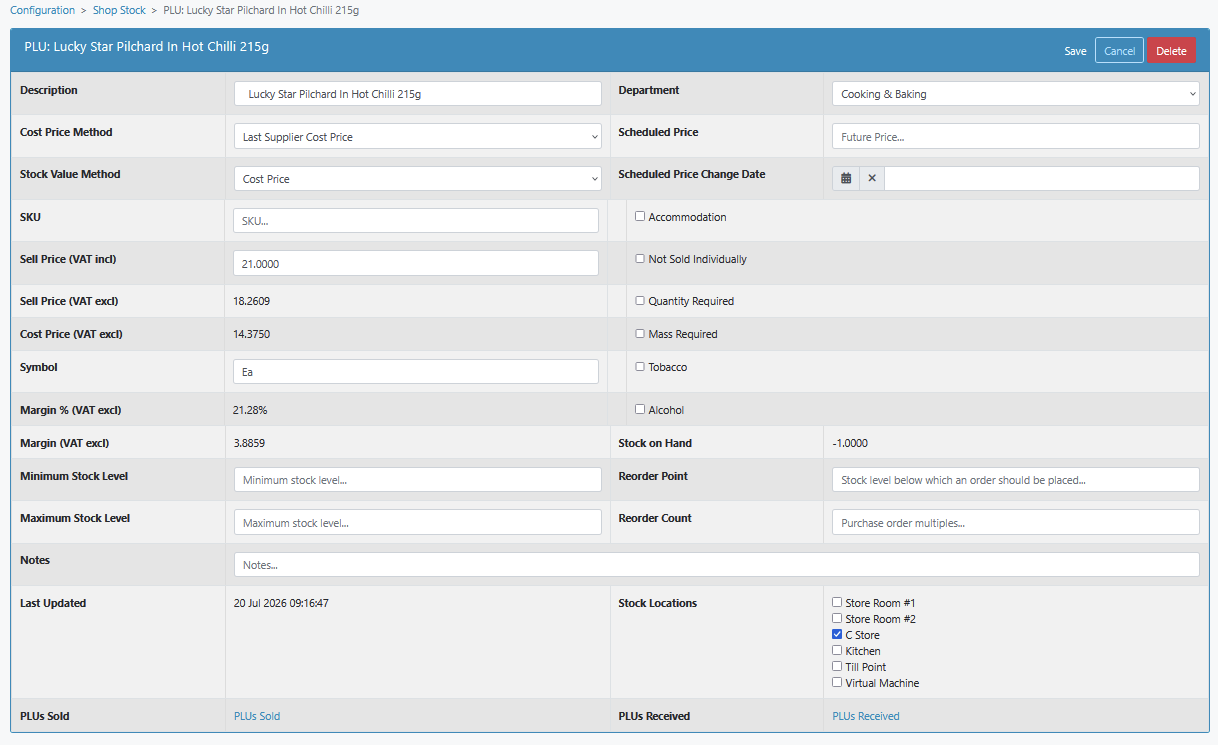
Task: Select the Cost Price value 14.3750
Action: pyautogui.click(x=251, y=334)
